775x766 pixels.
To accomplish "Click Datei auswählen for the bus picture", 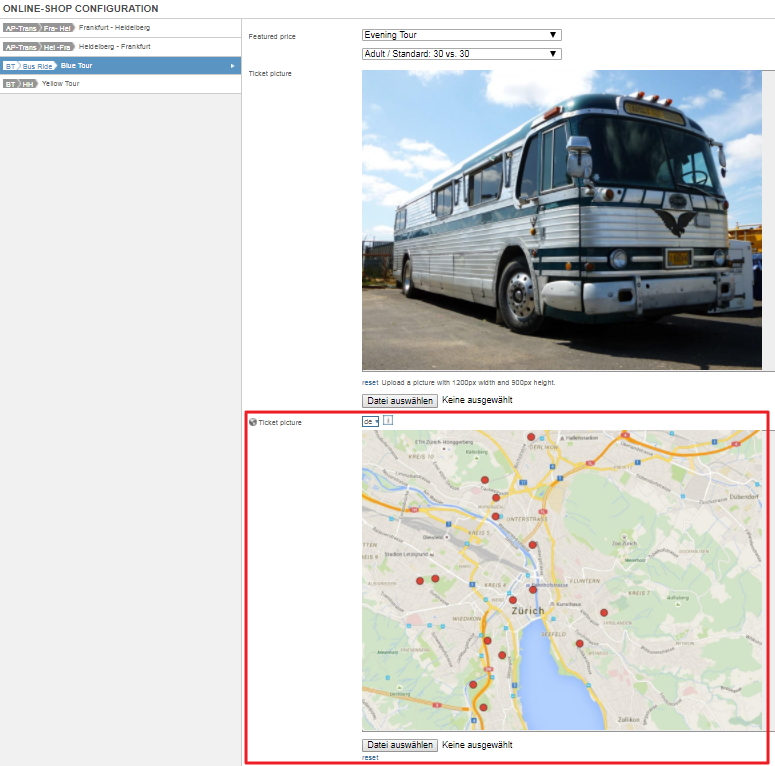I will 400,401.
